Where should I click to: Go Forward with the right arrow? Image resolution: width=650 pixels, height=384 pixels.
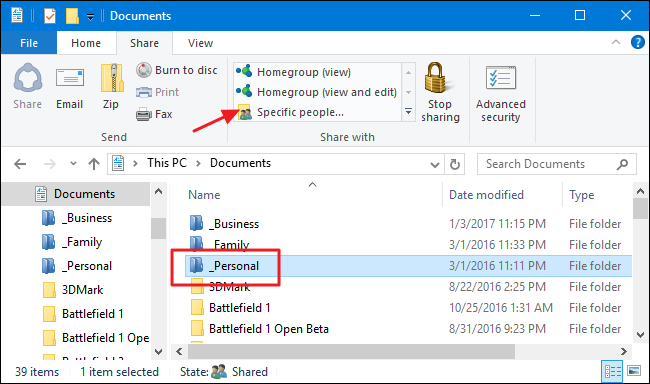[50, 164]
